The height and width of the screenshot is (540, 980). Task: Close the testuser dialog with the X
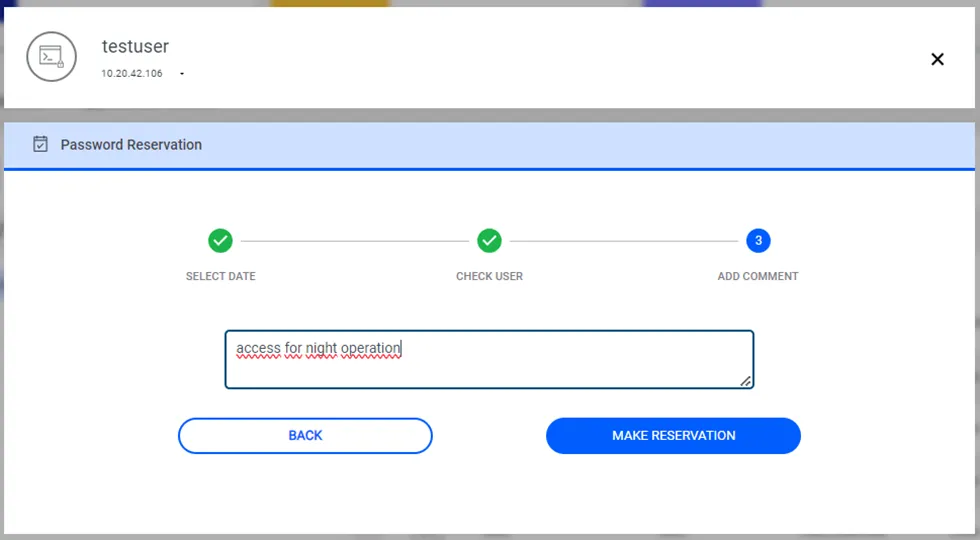(x=937, y=59)
